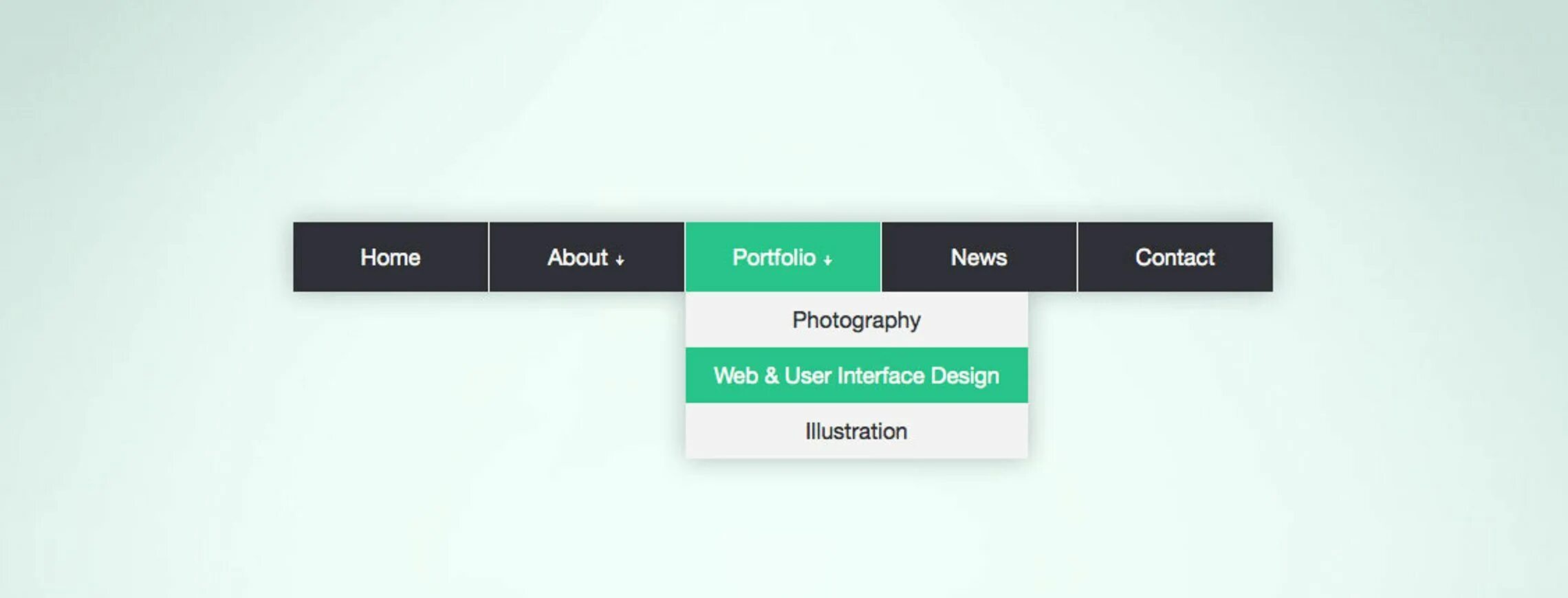Click the arrow next to About
This screenshot has height=598, width=1568.
click(x=620, y=261)
